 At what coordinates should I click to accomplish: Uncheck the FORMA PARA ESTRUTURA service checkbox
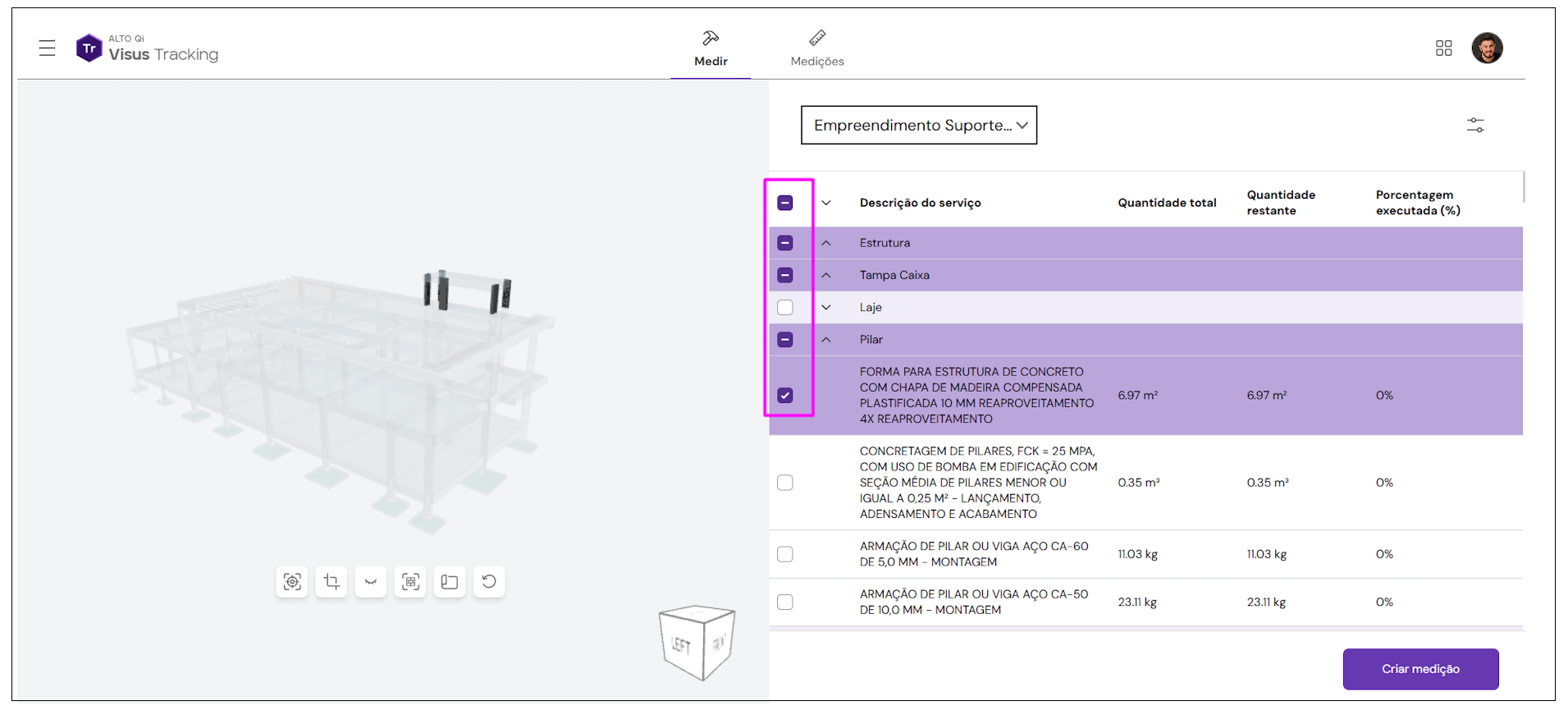point(785,396)
